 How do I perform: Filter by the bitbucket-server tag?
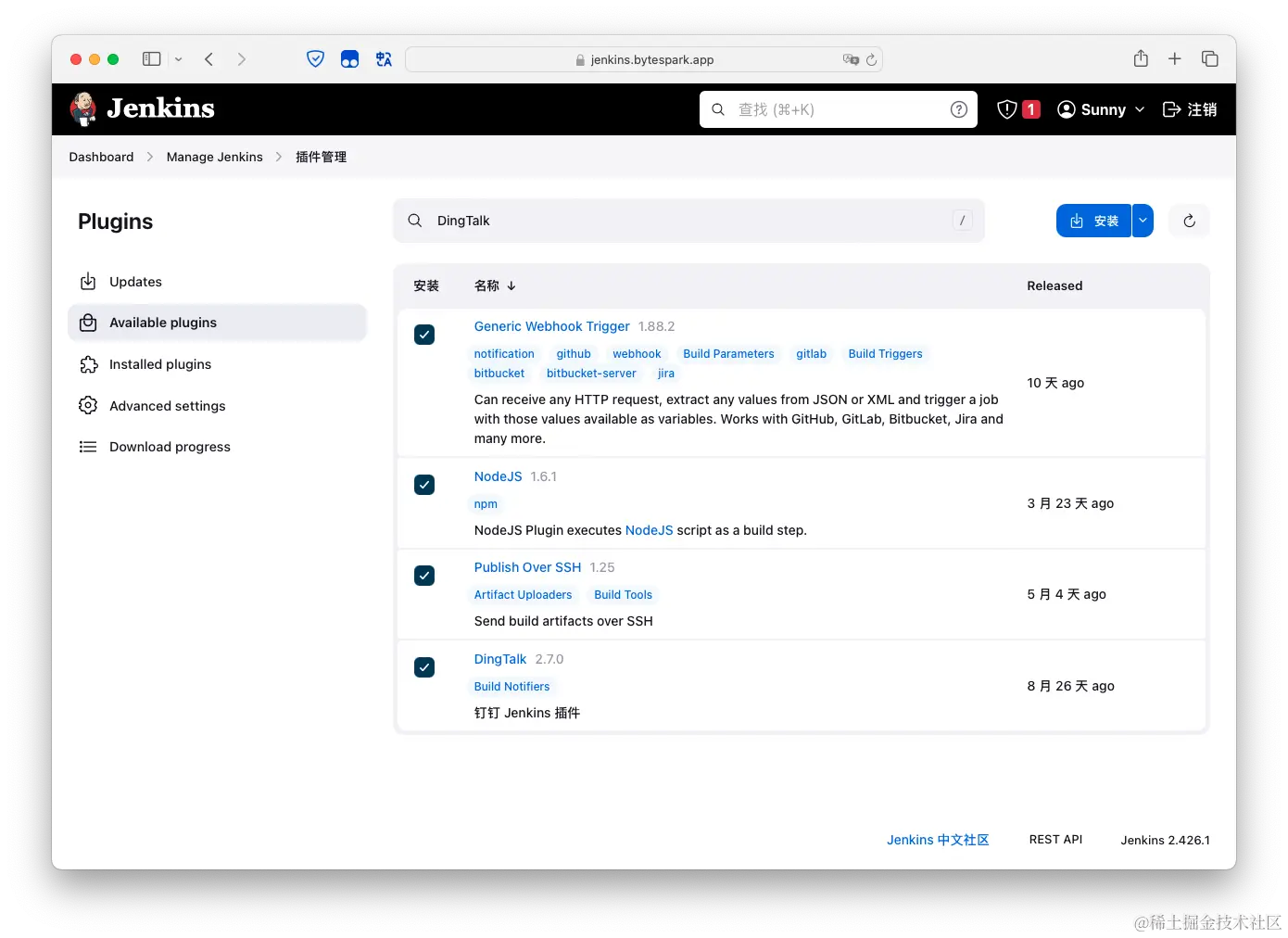[x=591, y=374]
